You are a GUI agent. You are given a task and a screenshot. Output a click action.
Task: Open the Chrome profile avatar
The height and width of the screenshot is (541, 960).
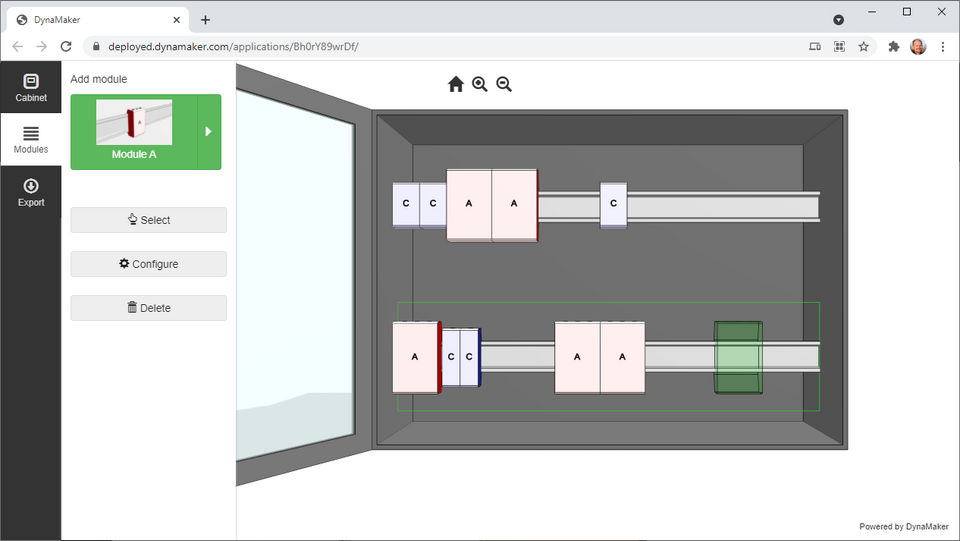pyautogui.click(x=918, y=47)
